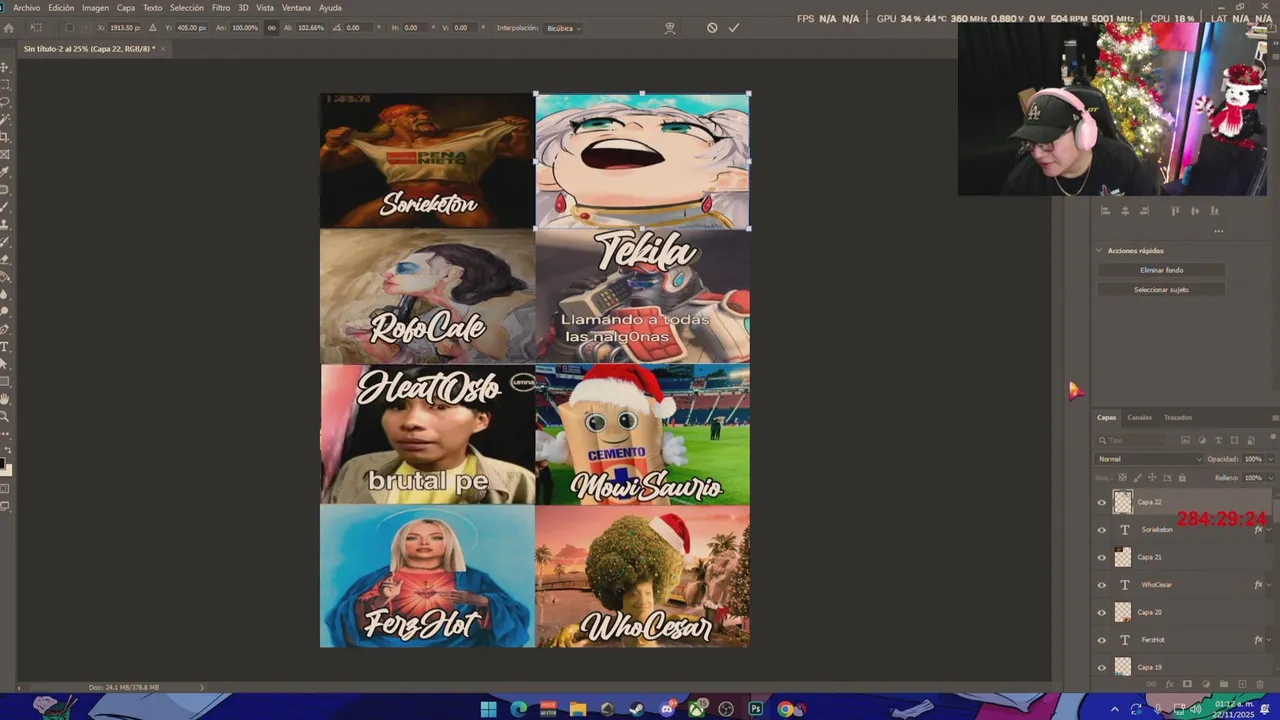Open the Edición menu

pos(61,7)
